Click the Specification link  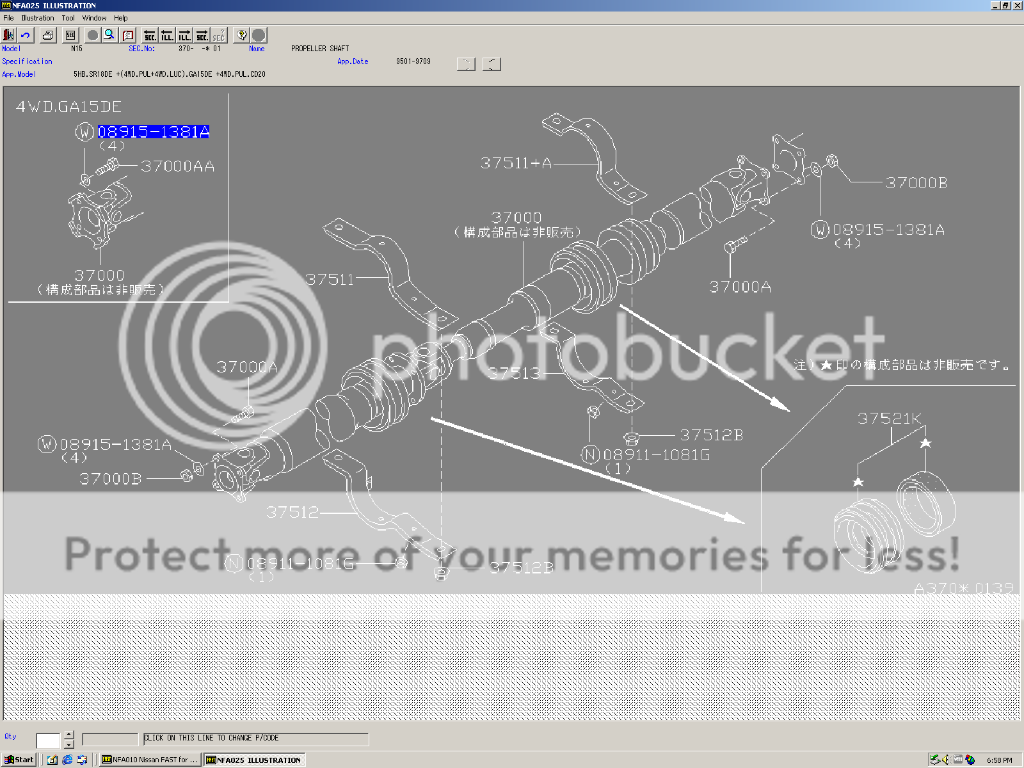[x=25, y=60]
